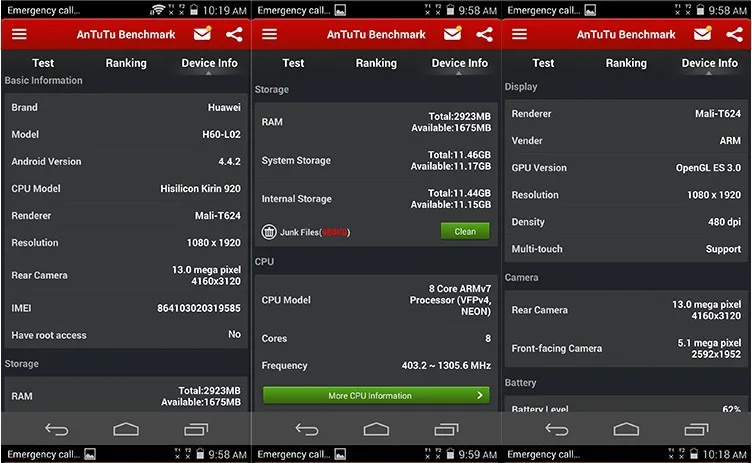Tap back navigation icon in right screen
Image resolution: width=752 pixels, height=463 pixels.
coord(557,429)
